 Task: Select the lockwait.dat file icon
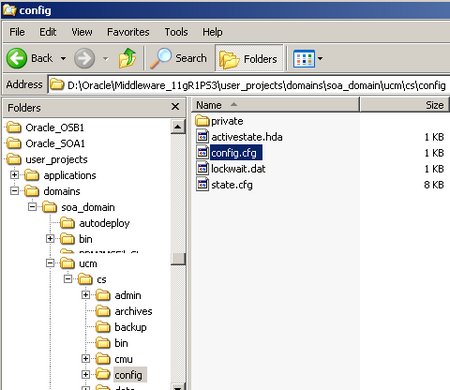(x=202, y=168)
